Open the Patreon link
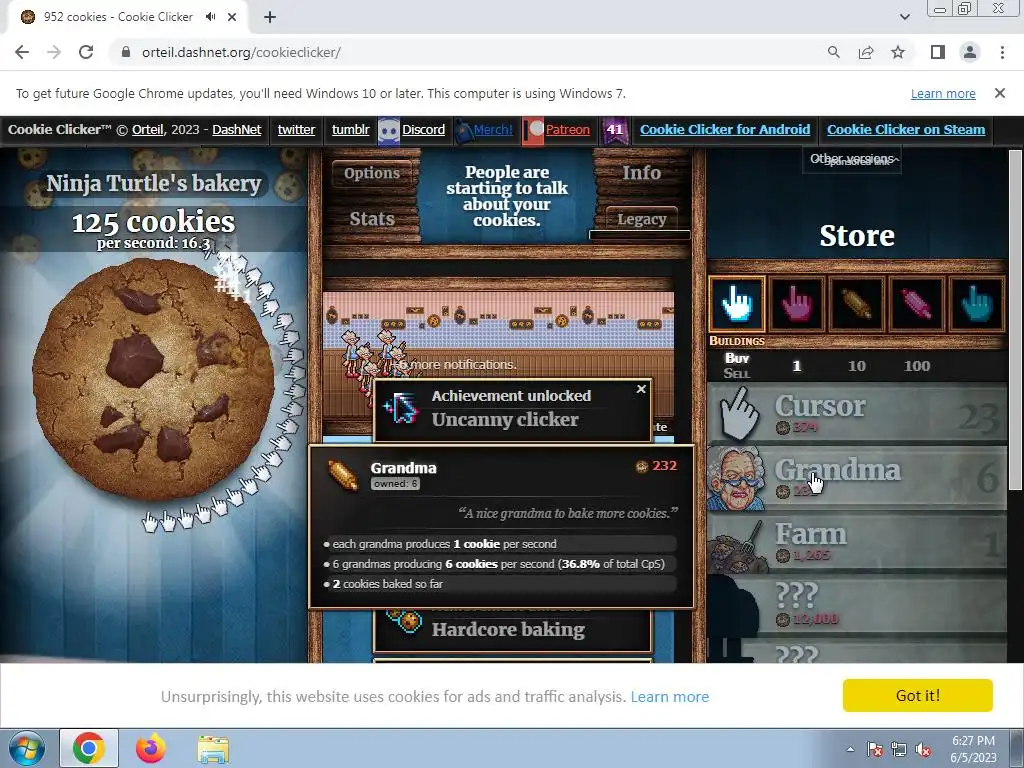The image size is (1024, 768). point(568,129)
